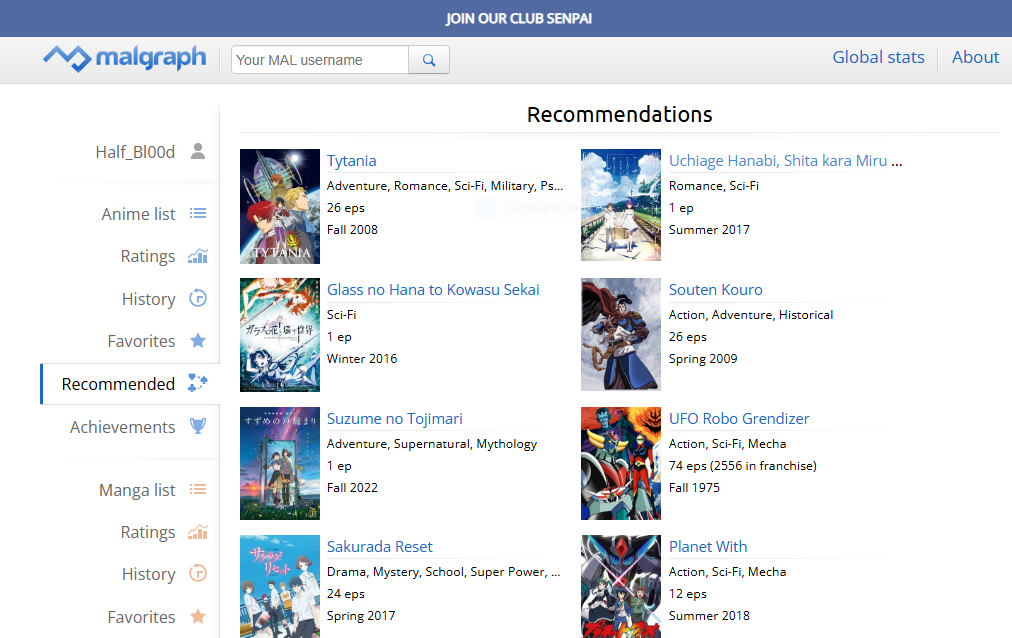1012x638 pixels.
Task: Click '74 eps (2556 in franchise)' text
Action: pyautogui.click(x=743, y=466)
